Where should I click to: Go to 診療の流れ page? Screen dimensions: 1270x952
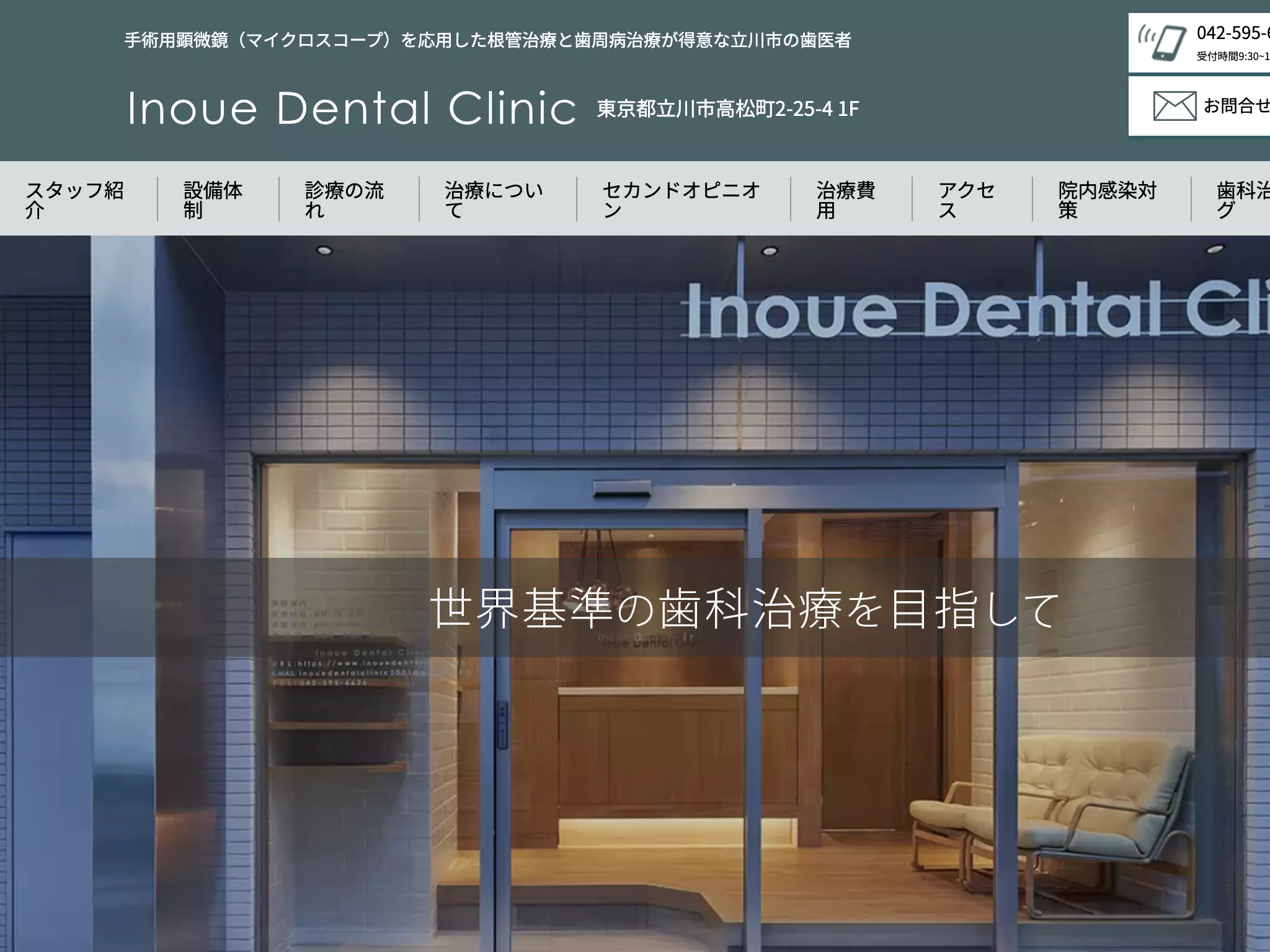[345, 200]
